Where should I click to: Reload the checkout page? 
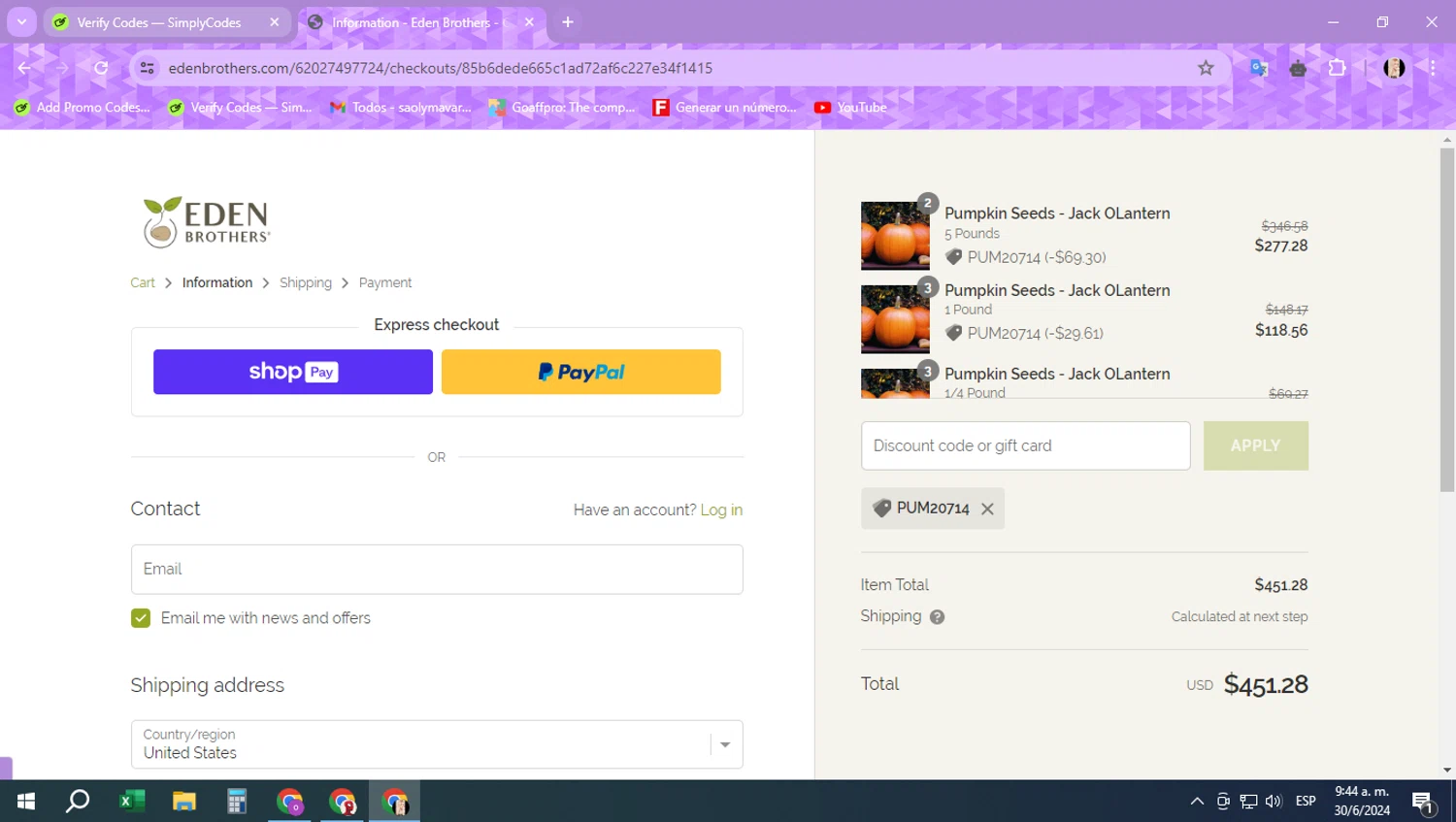101,68
